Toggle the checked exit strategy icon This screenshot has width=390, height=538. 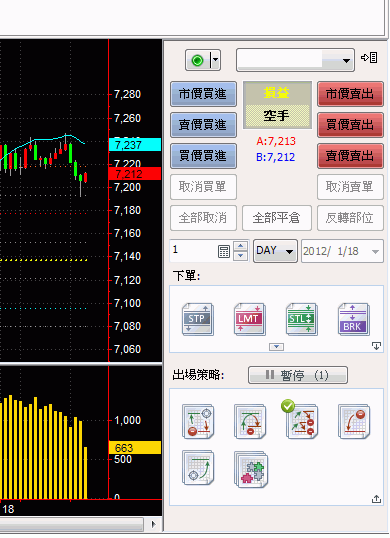(302, 421)
